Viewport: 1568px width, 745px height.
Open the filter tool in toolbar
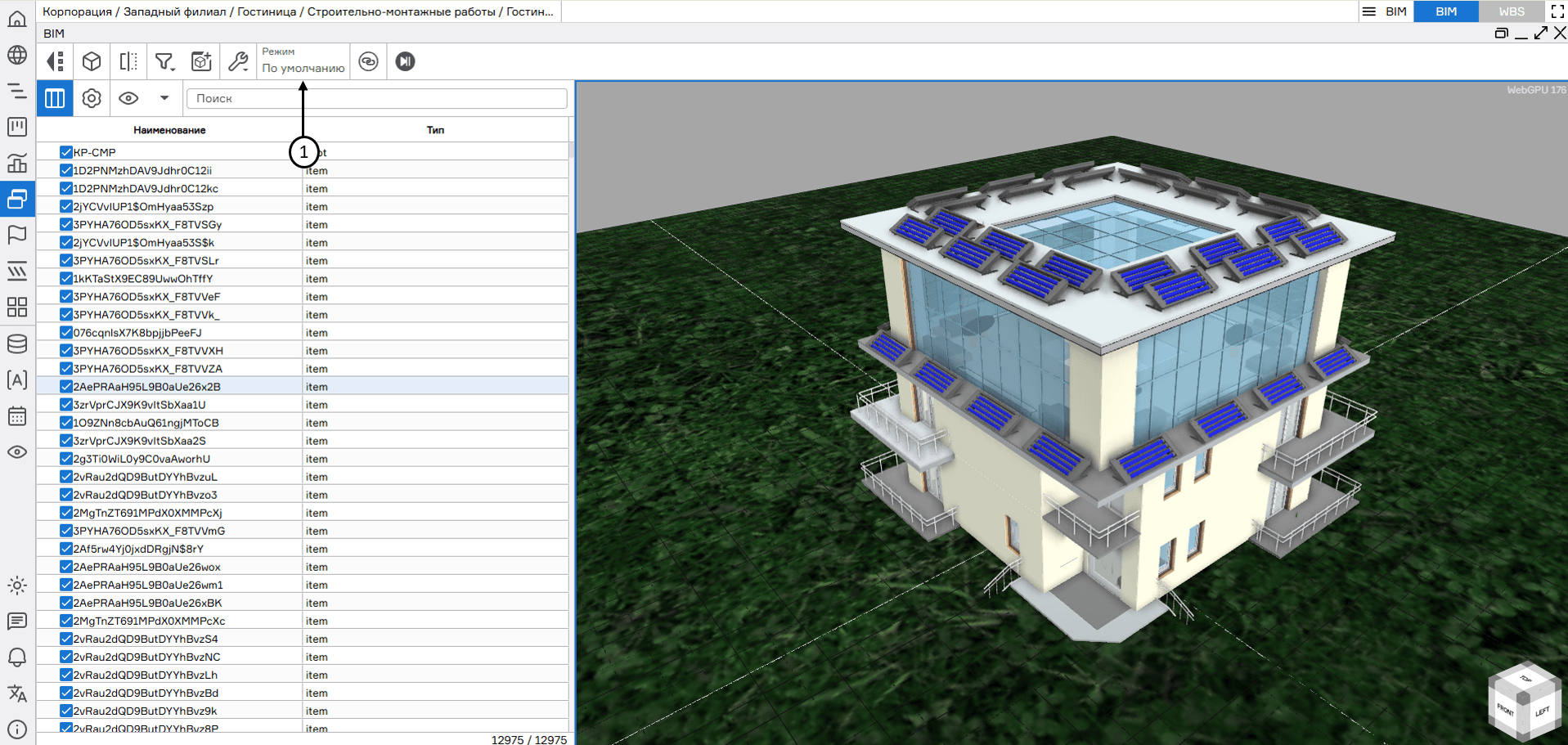(x=164, y=61)
